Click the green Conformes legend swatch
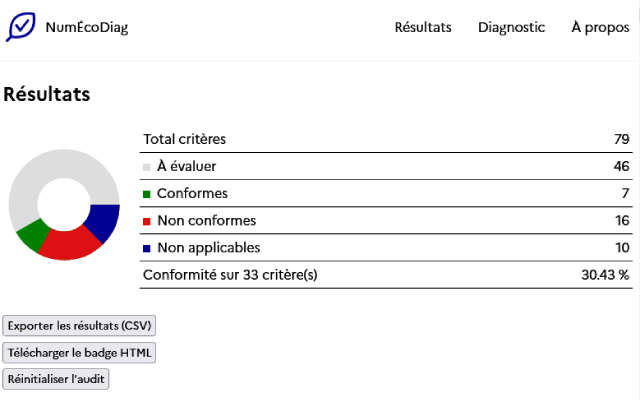This screenshot has height=400, width=640. coord(147,194)
